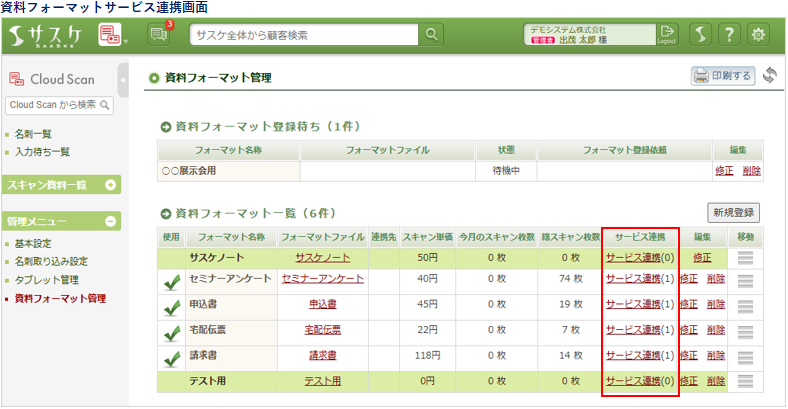This screenshot has width=788, height=409.
Task: Click 削除 in 宅配伝票 row
Action: pyautogui.click(x=716, y=330)
